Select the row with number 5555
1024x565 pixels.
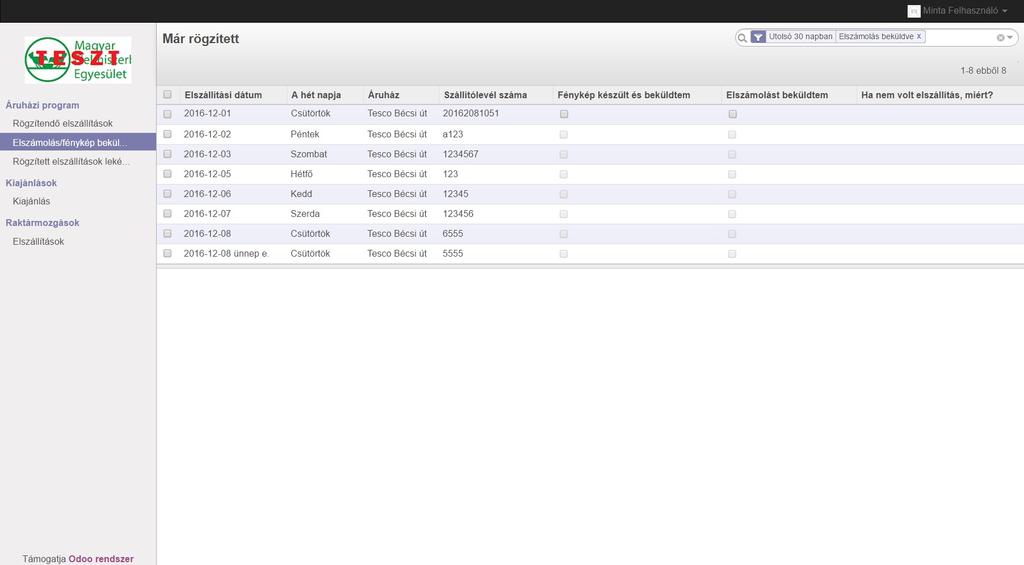(x=167, y=253)
